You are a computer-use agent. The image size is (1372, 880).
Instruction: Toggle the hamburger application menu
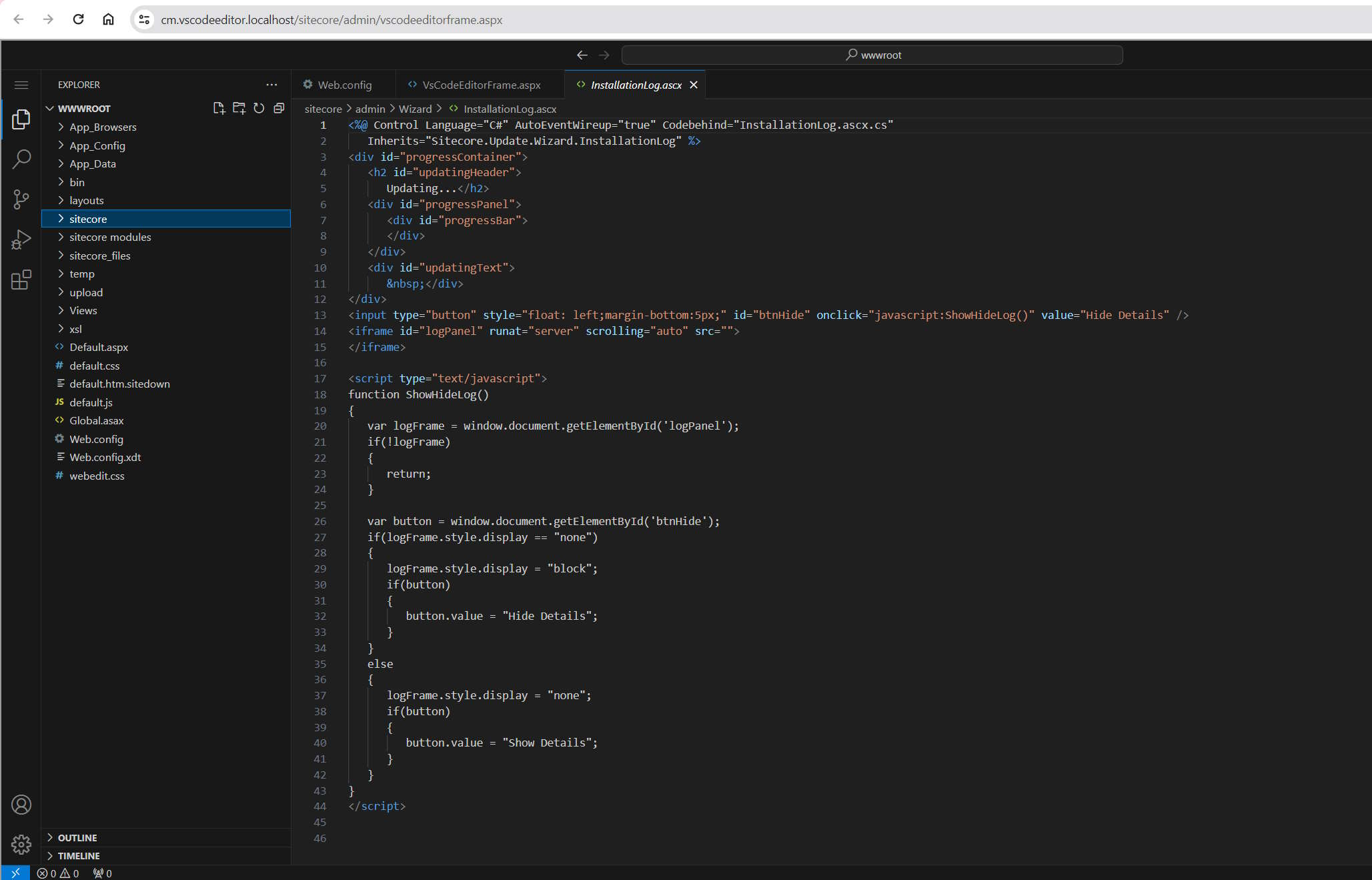[x=21, y=85]
